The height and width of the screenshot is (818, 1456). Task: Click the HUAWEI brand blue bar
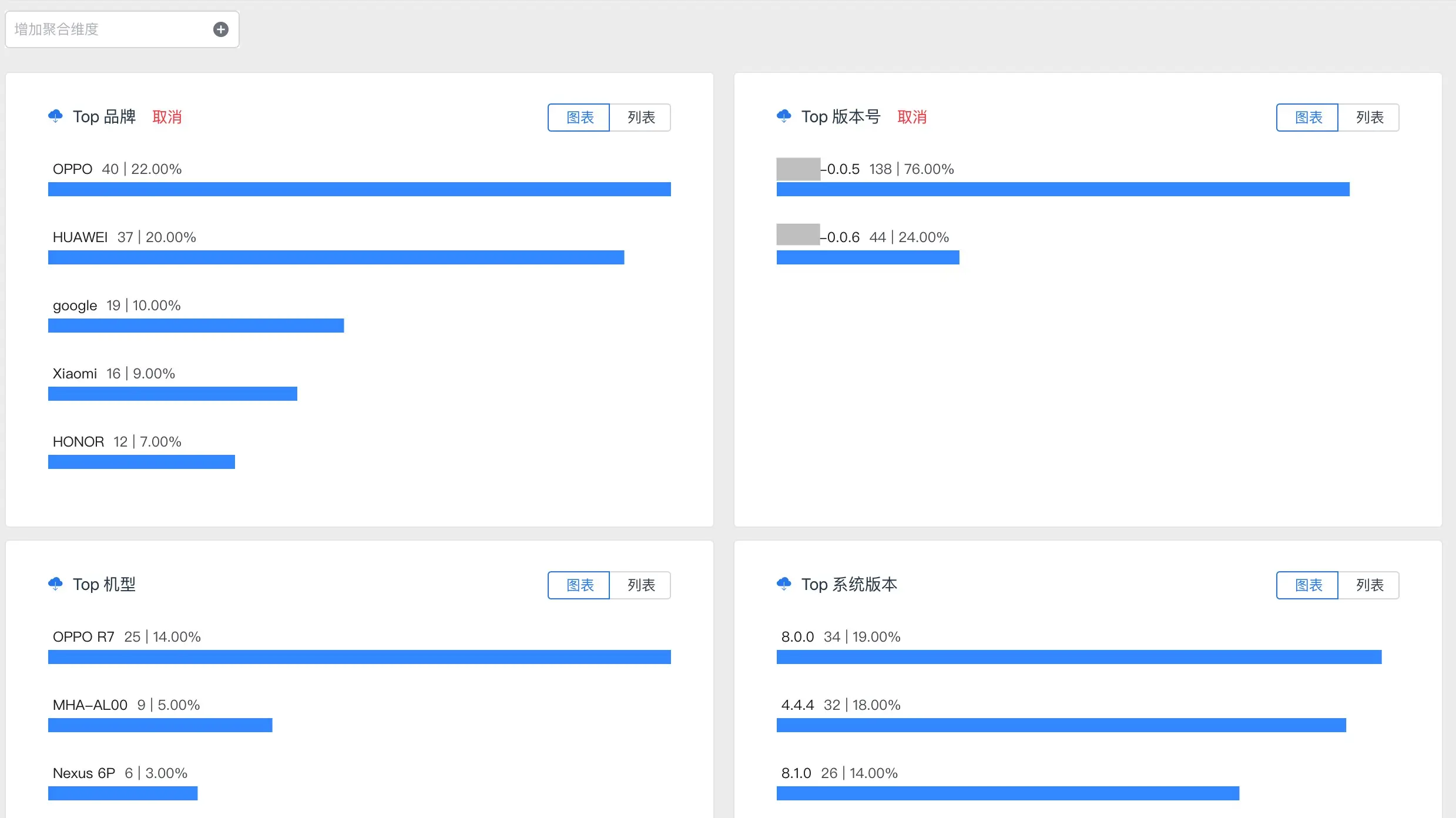(x=336, y=257)
